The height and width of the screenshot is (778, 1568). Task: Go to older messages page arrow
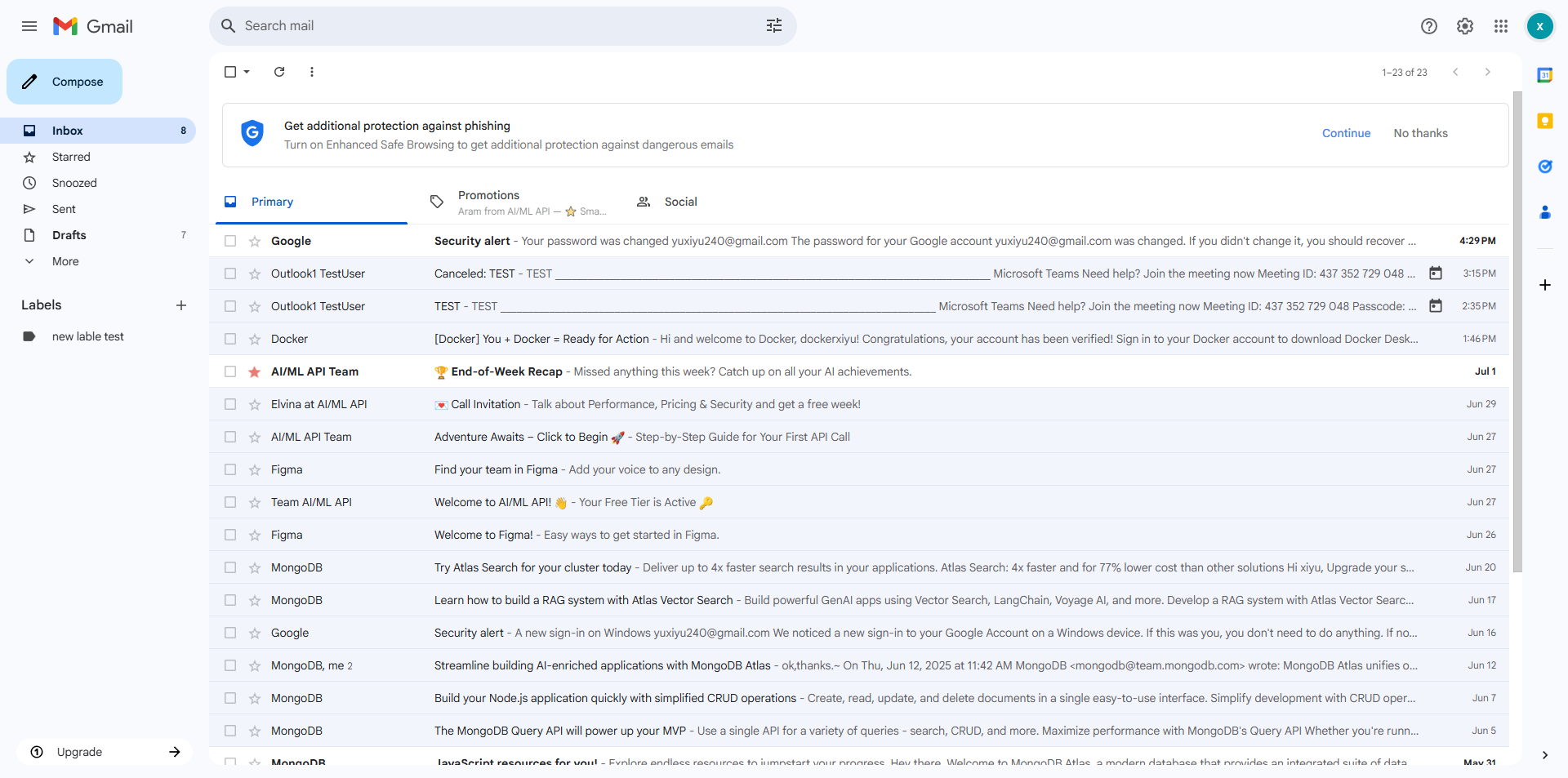1487,72
